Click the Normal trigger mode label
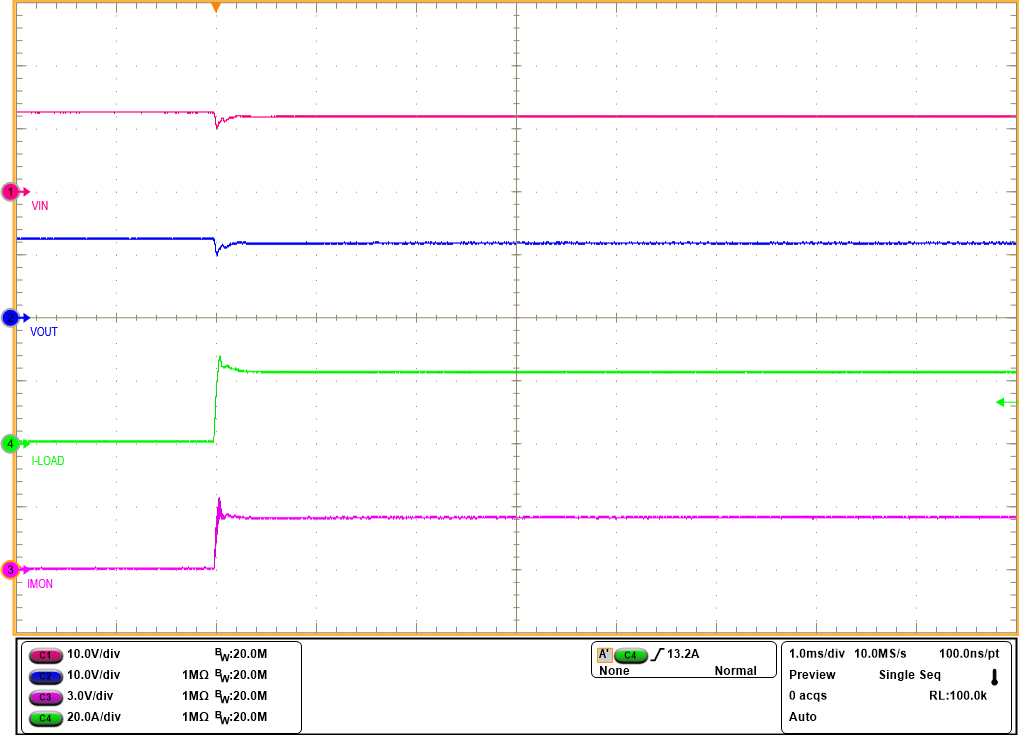 coord(735,671)
